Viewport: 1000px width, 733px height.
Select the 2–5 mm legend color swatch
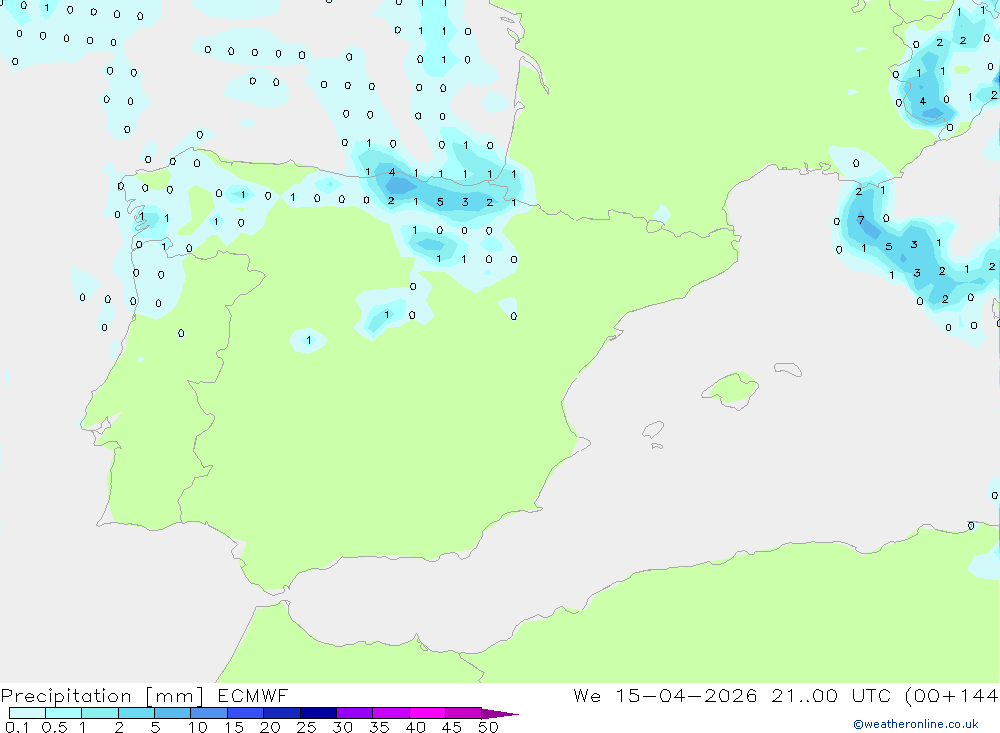pos(136,713)
